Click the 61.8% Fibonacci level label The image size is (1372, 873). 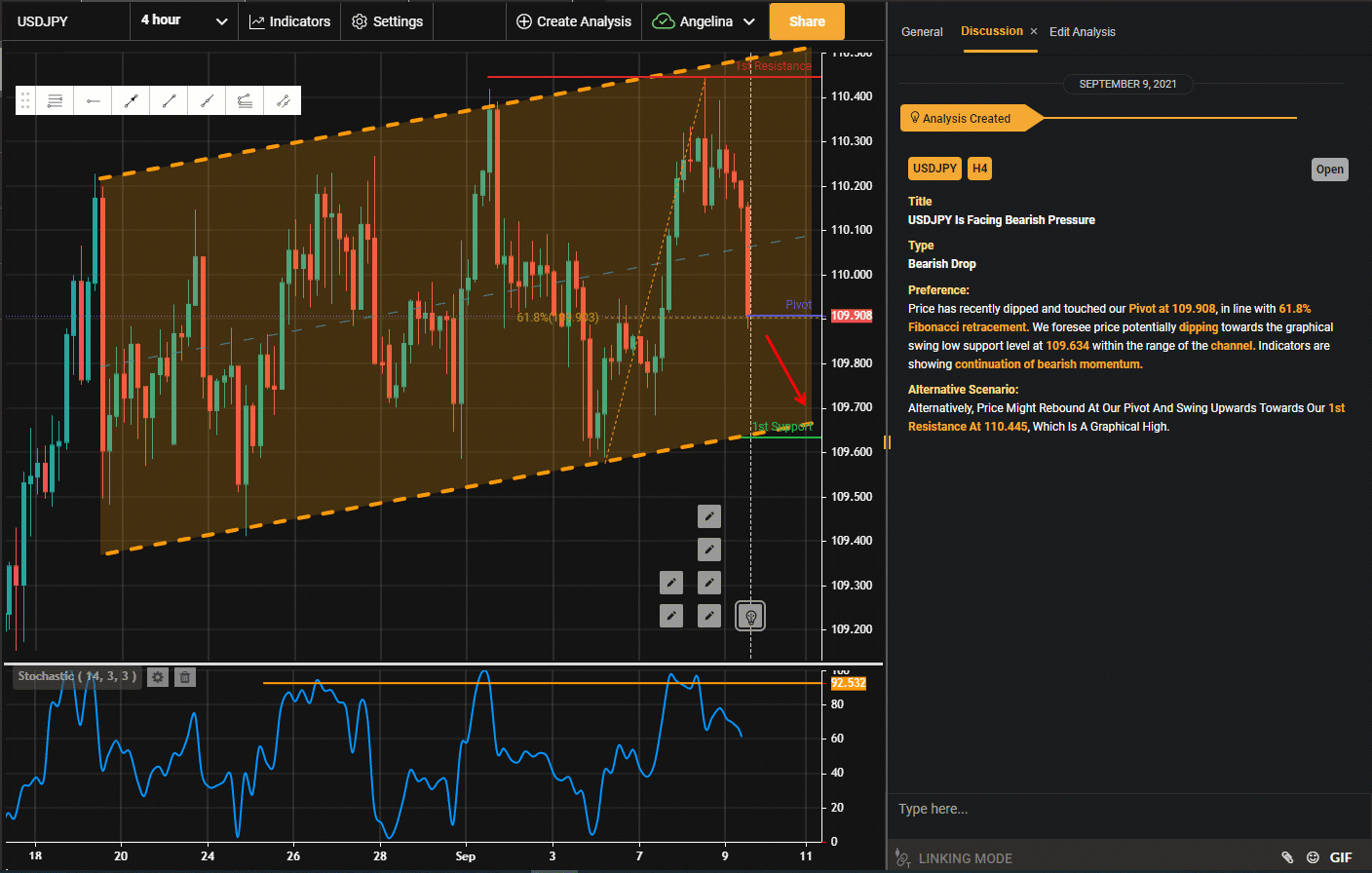557,318
